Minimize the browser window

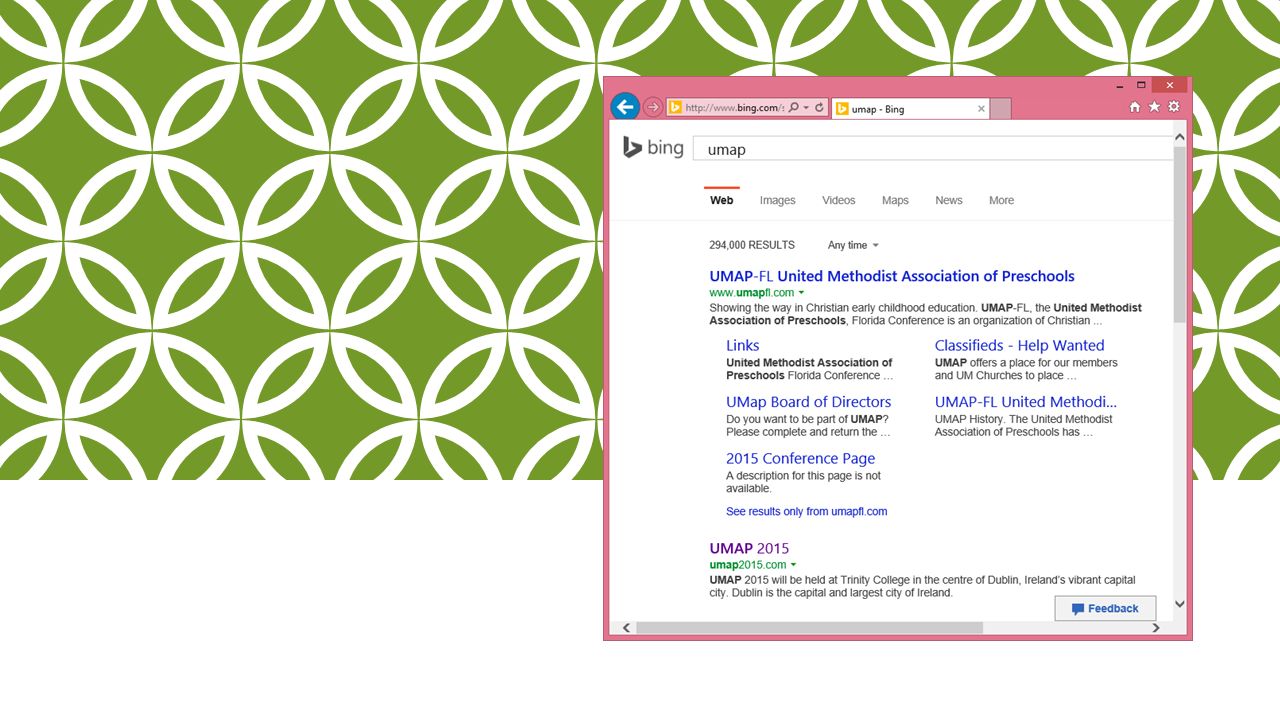1119,85
